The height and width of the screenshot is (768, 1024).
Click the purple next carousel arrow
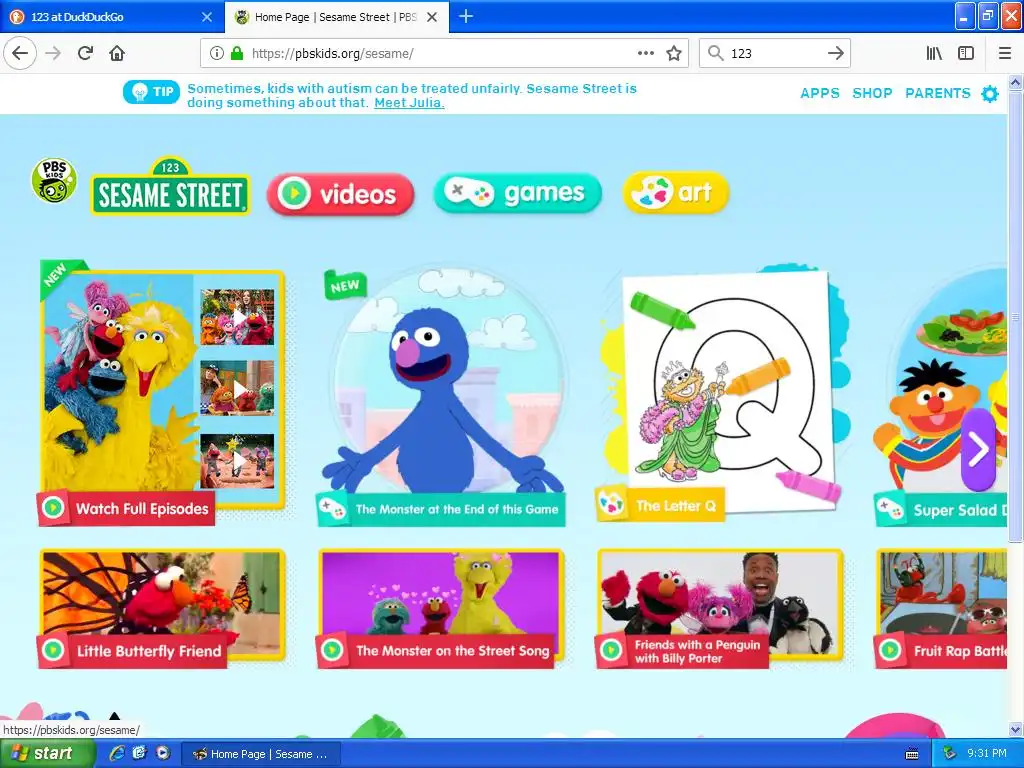click(978, 449)
